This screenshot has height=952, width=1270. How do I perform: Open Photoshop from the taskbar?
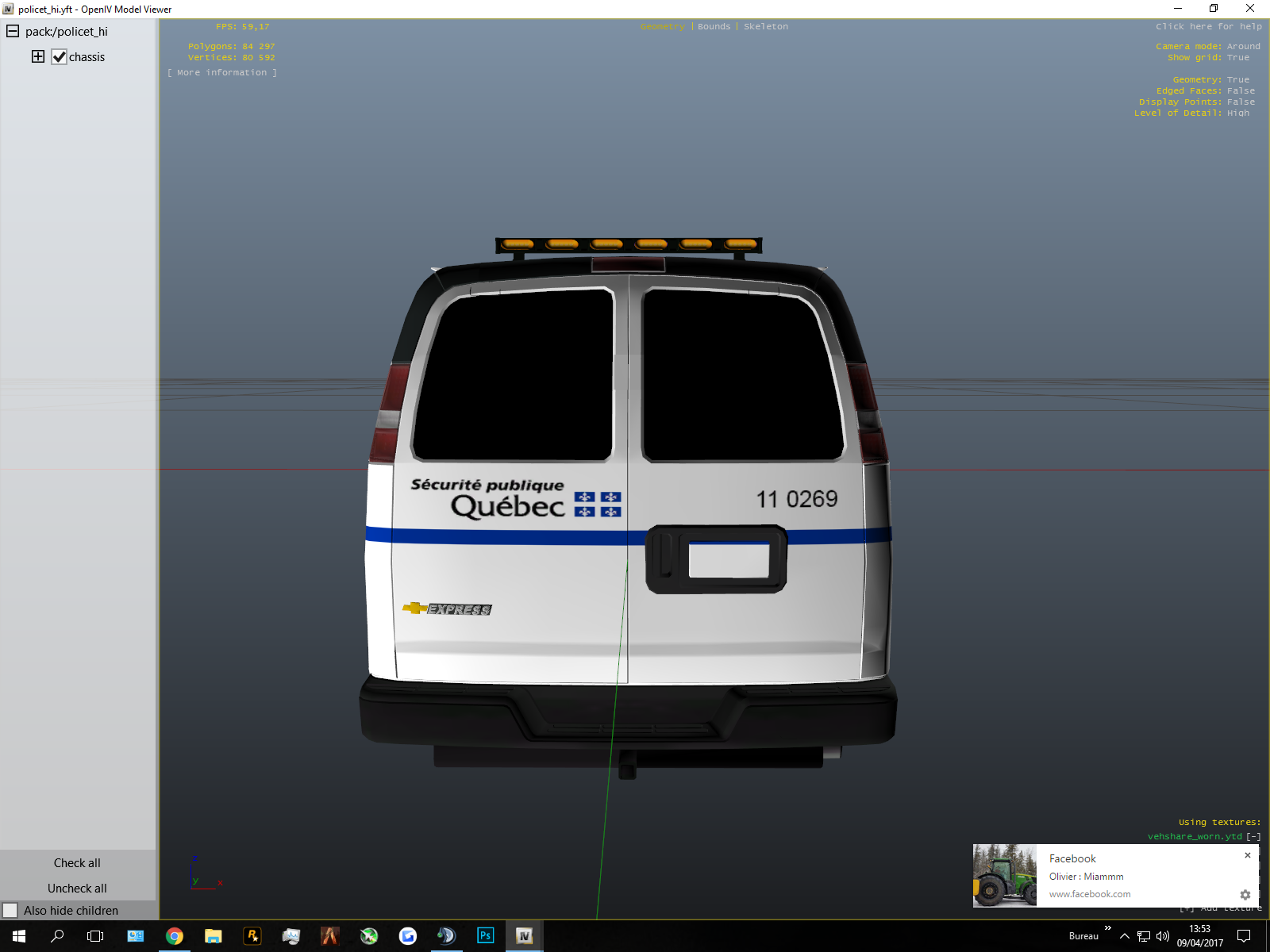(485, 936)
